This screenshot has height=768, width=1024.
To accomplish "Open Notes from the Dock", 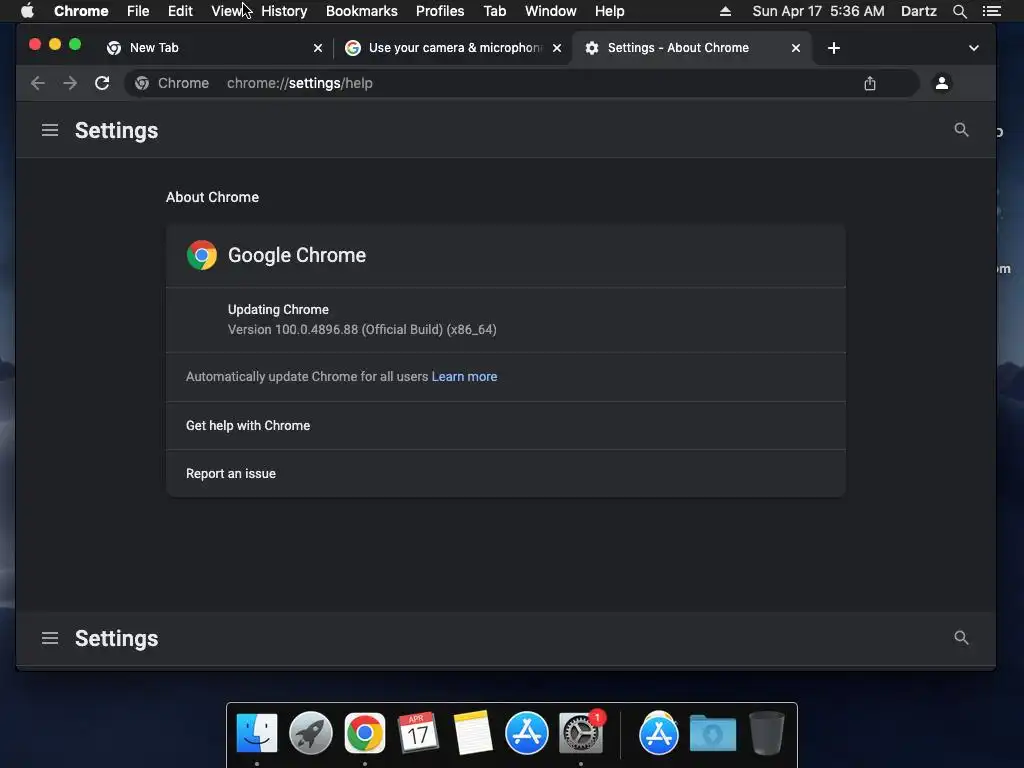I will [473, 733].
